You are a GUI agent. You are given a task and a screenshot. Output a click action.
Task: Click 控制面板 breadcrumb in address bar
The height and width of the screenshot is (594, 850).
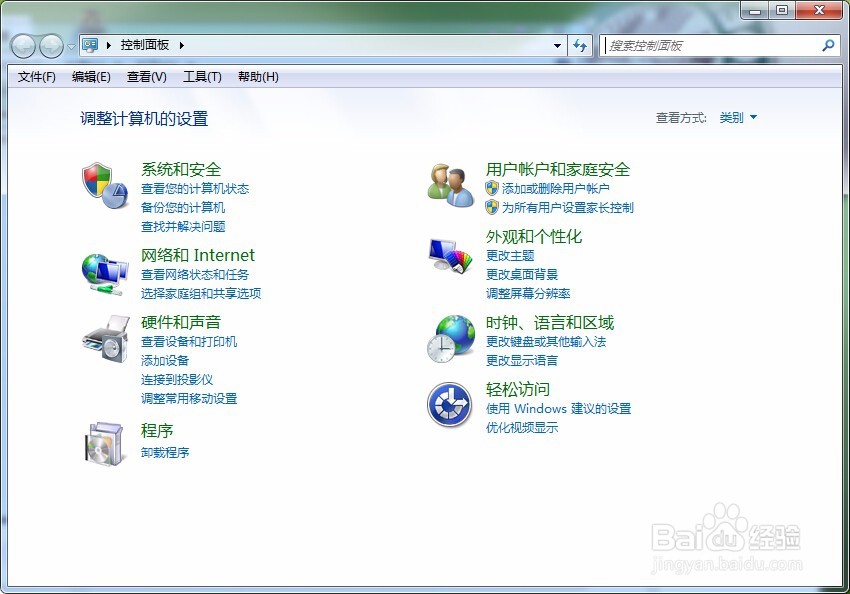tap(145, 45)
